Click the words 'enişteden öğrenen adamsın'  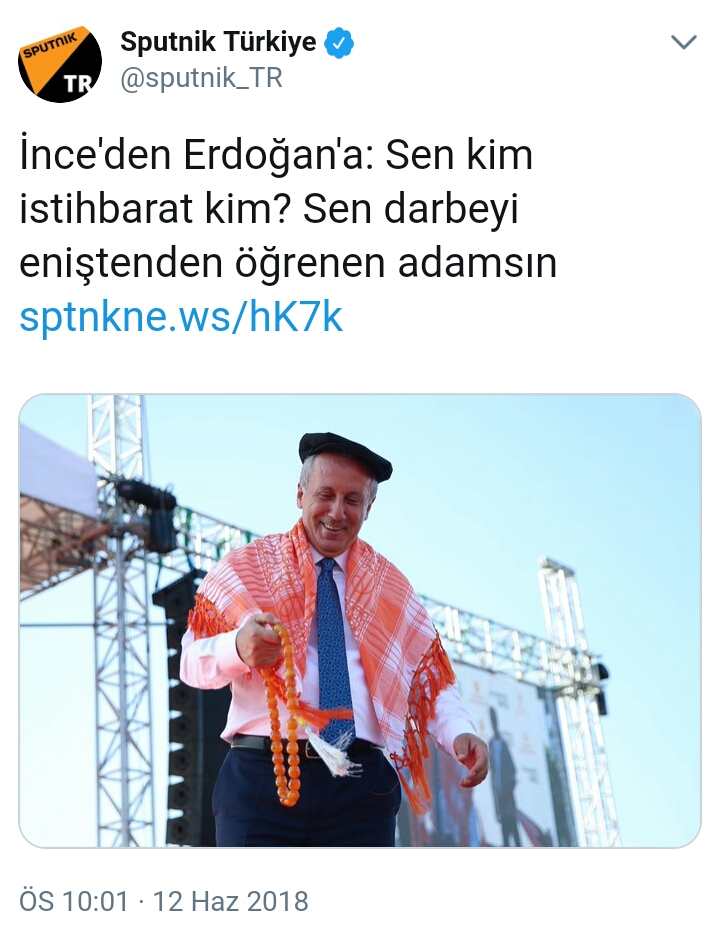288,263
